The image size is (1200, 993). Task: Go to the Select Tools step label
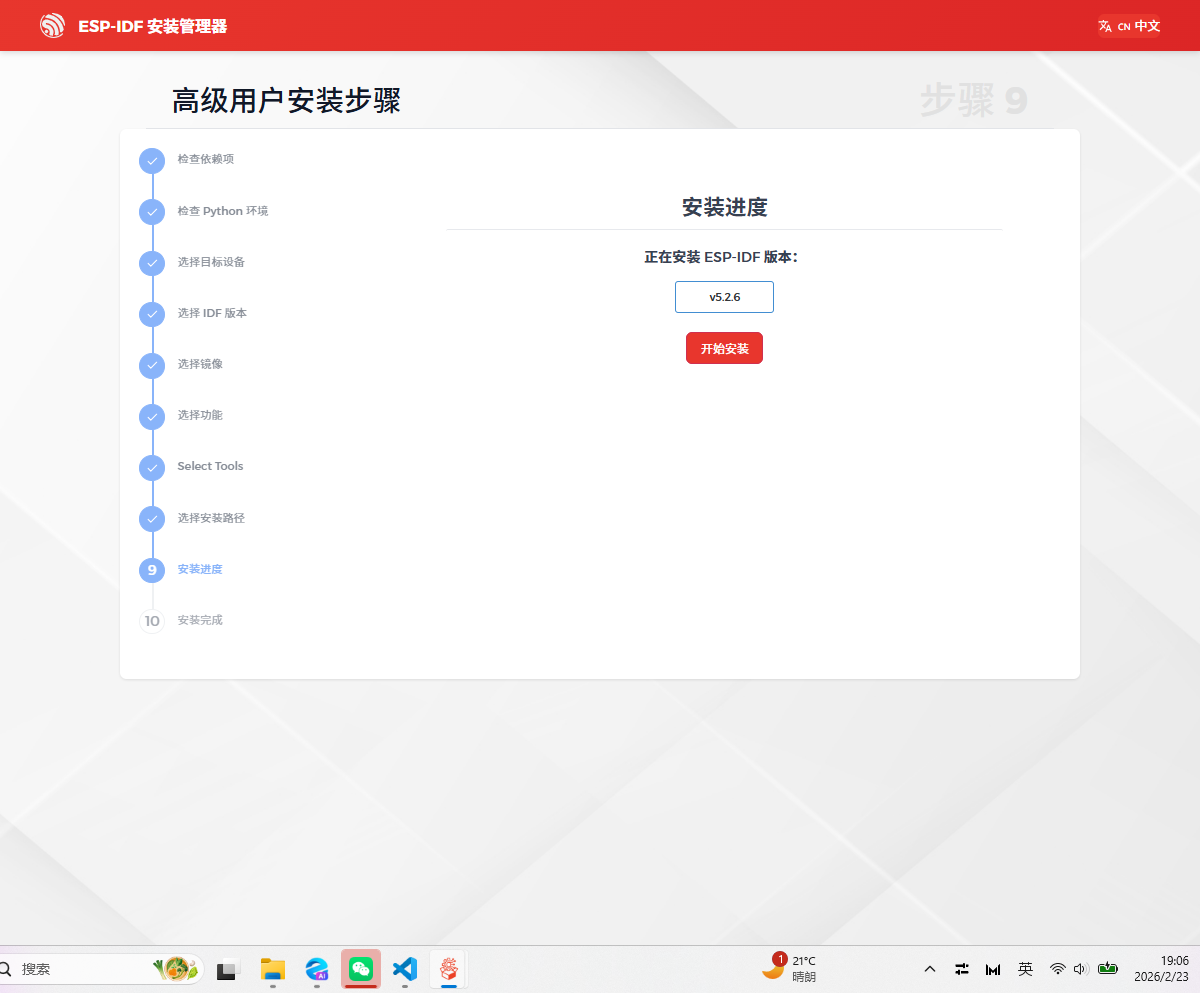tap(210, 466)
